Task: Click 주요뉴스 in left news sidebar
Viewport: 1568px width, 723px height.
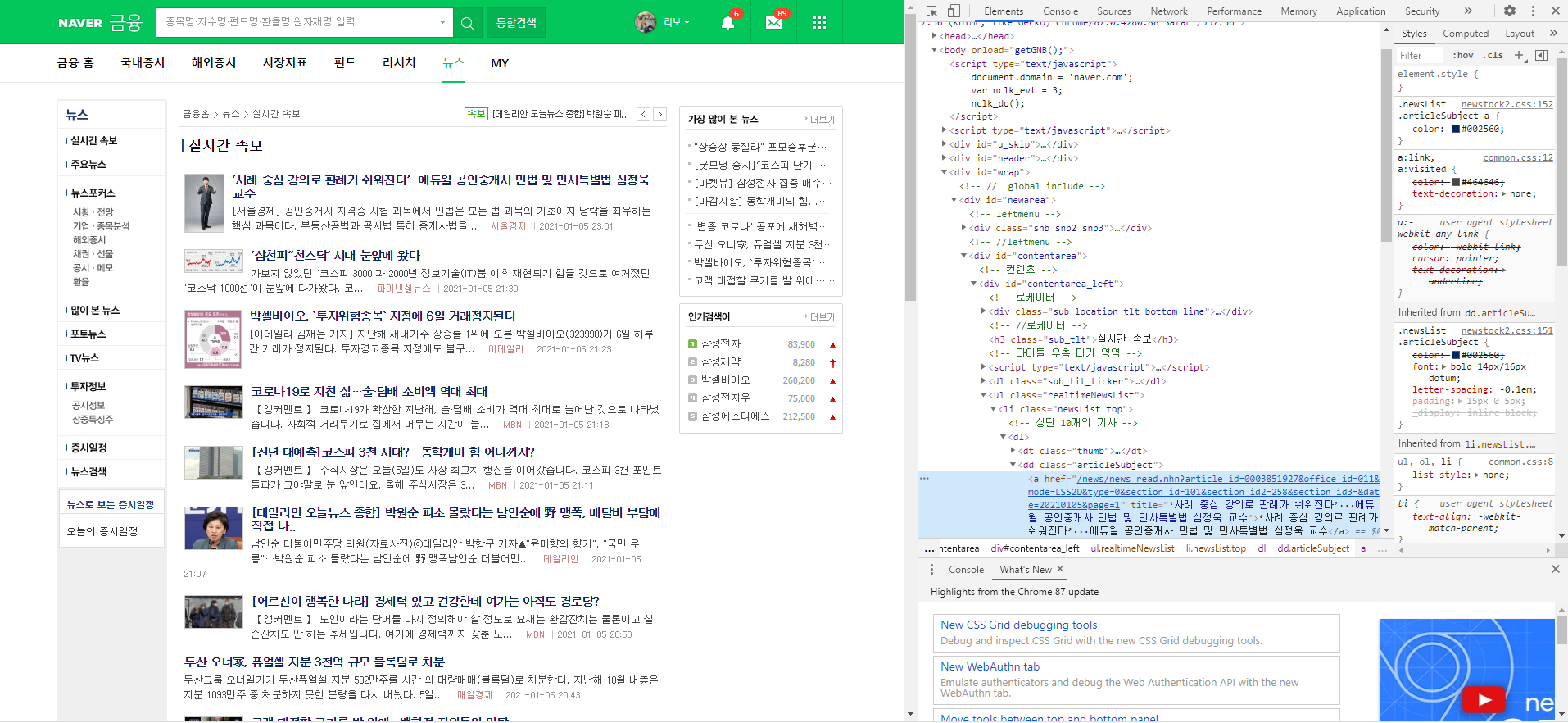Action: (x=88, y=165)
